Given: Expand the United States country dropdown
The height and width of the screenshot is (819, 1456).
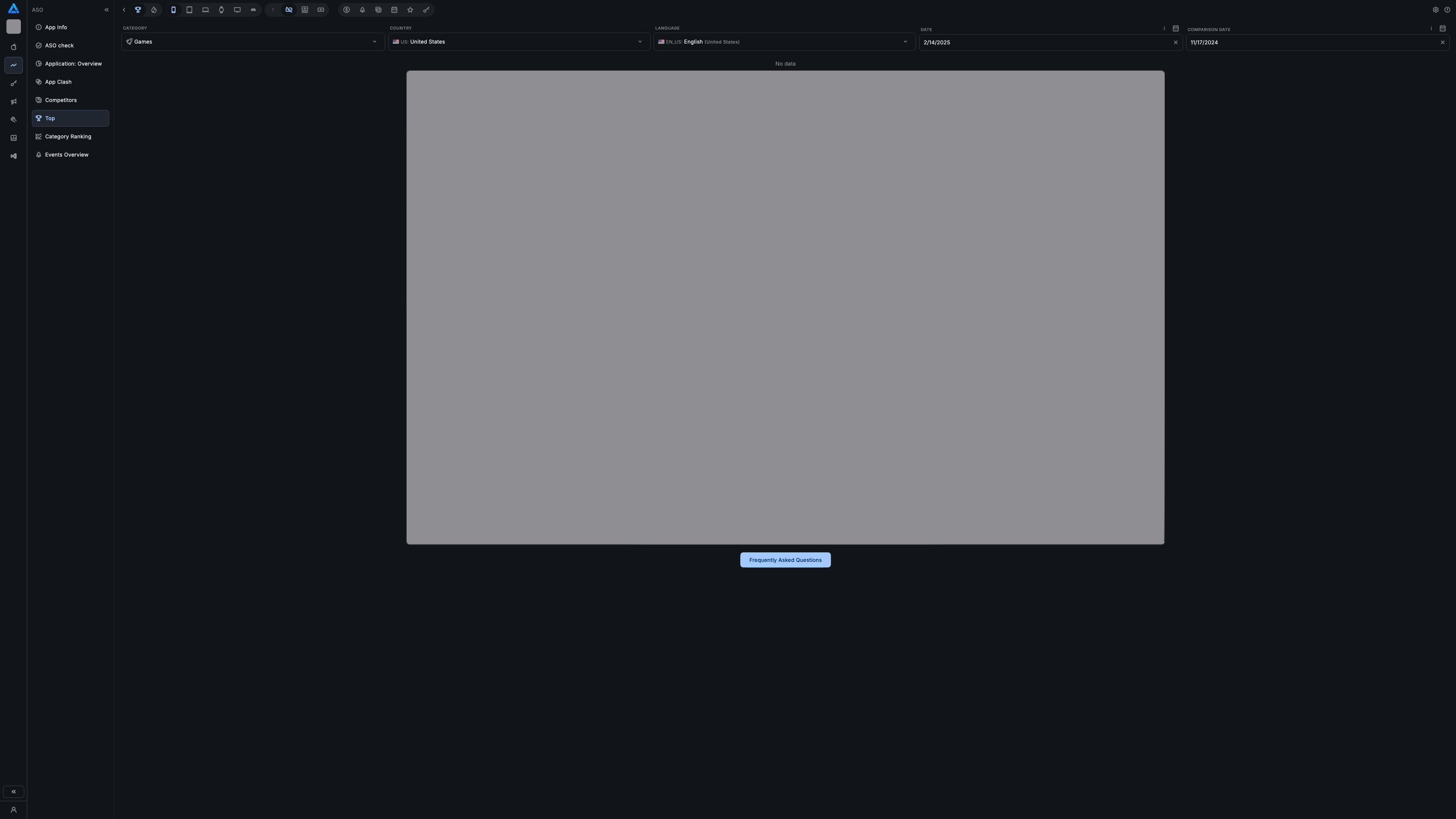Looking at the screenshot, I should (518, 41).
